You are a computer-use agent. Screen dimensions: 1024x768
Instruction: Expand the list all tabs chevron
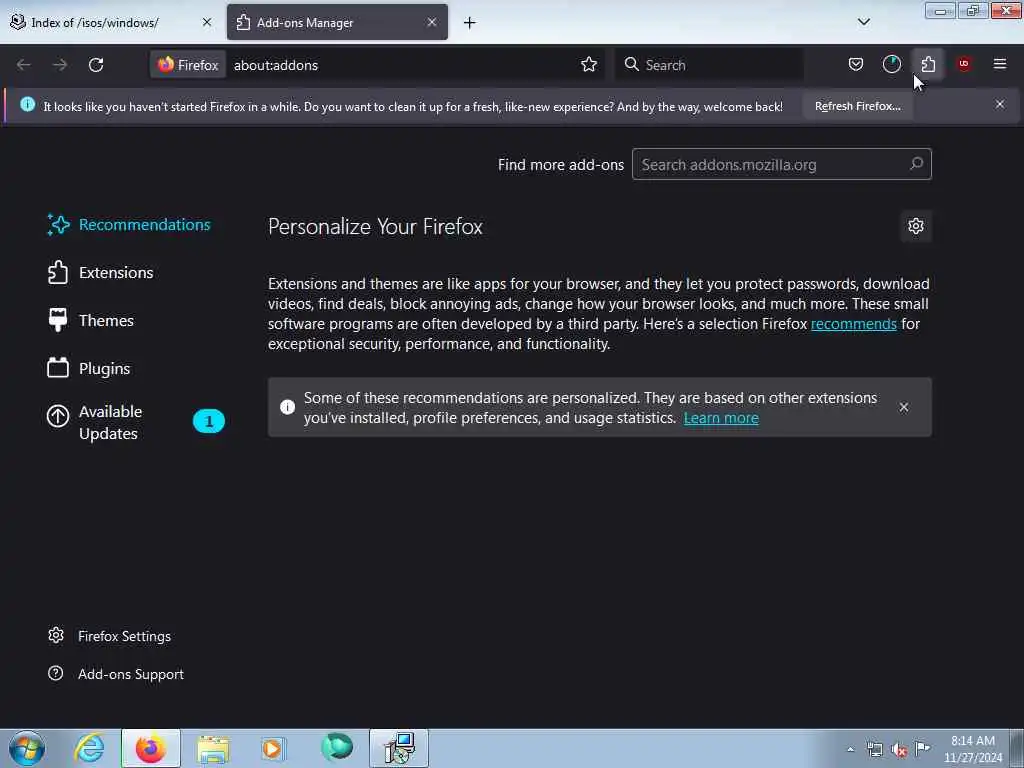[863, 22]
